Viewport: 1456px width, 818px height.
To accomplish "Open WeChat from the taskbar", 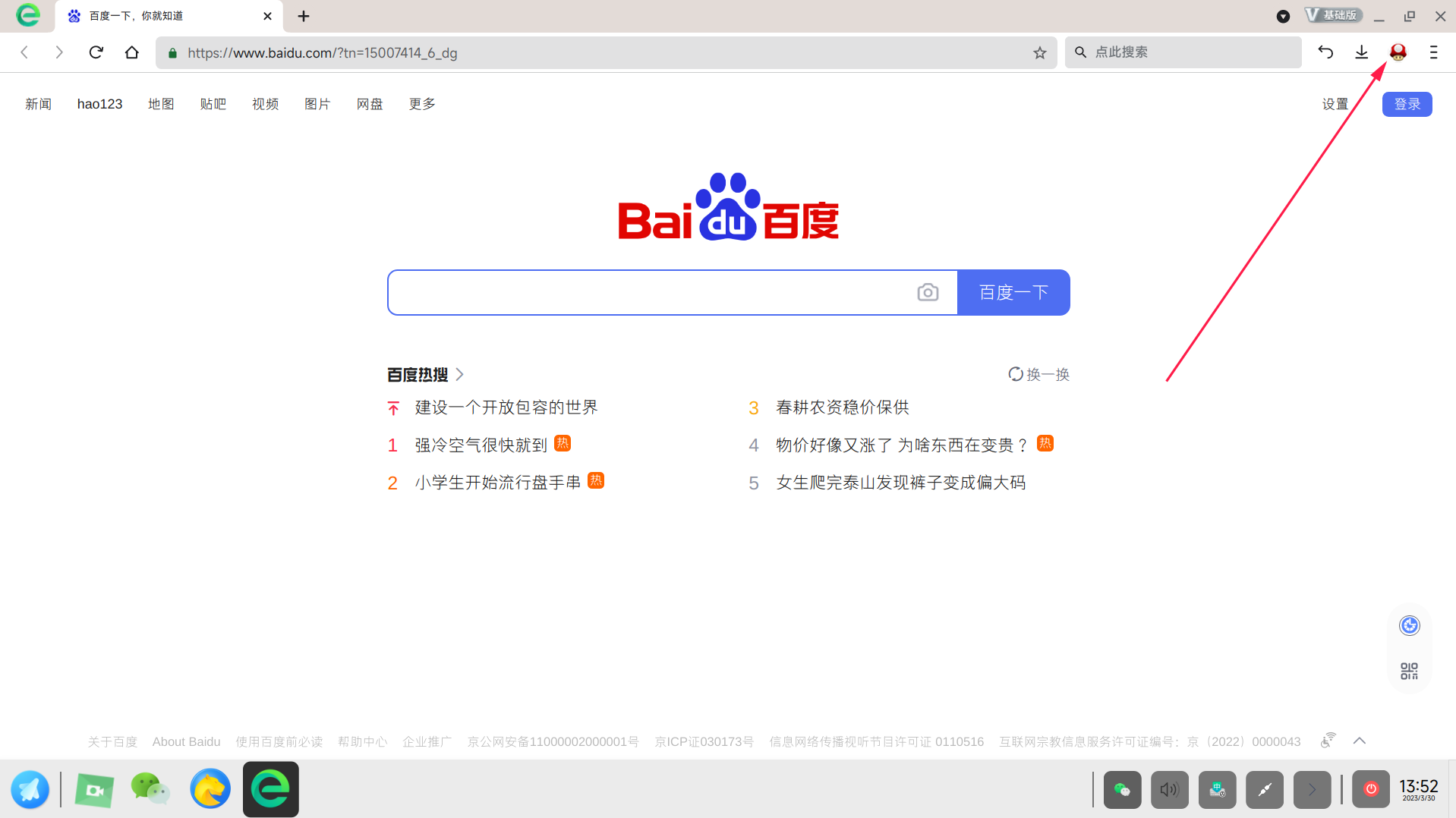I will [150, 789].
